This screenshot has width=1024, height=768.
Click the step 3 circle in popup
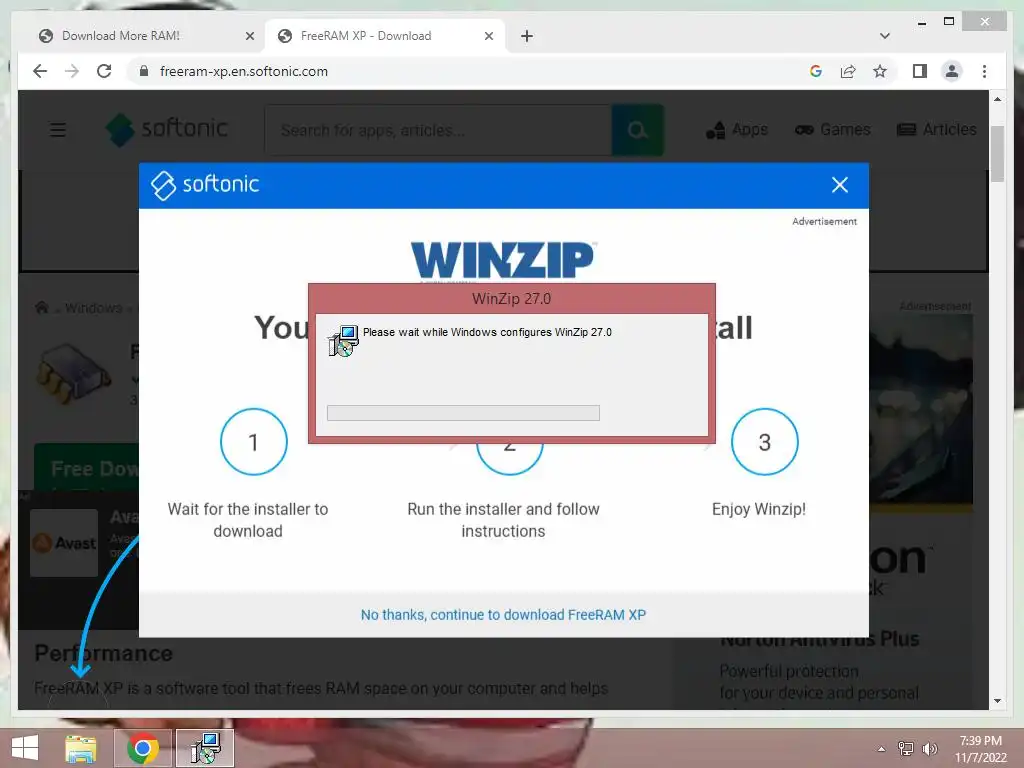[x=764, y=442]
